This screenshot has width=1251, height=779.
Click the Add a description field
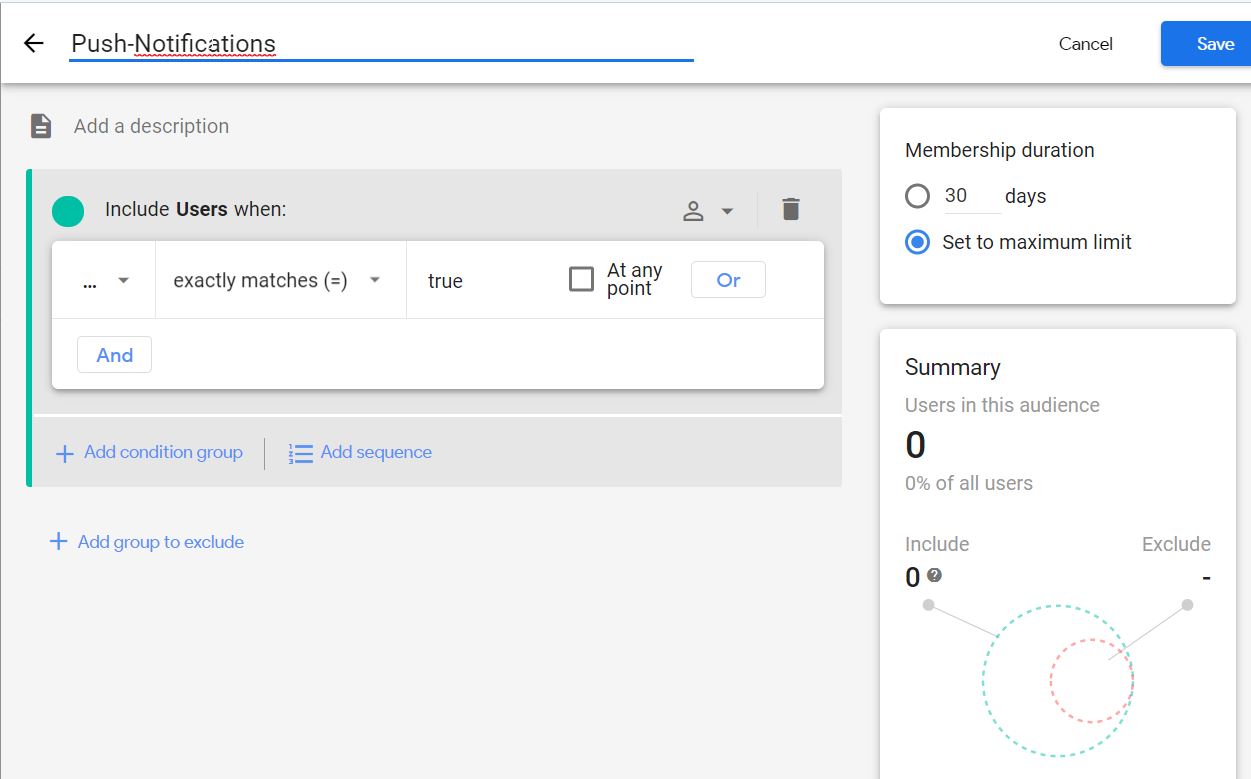coord(151,126)
